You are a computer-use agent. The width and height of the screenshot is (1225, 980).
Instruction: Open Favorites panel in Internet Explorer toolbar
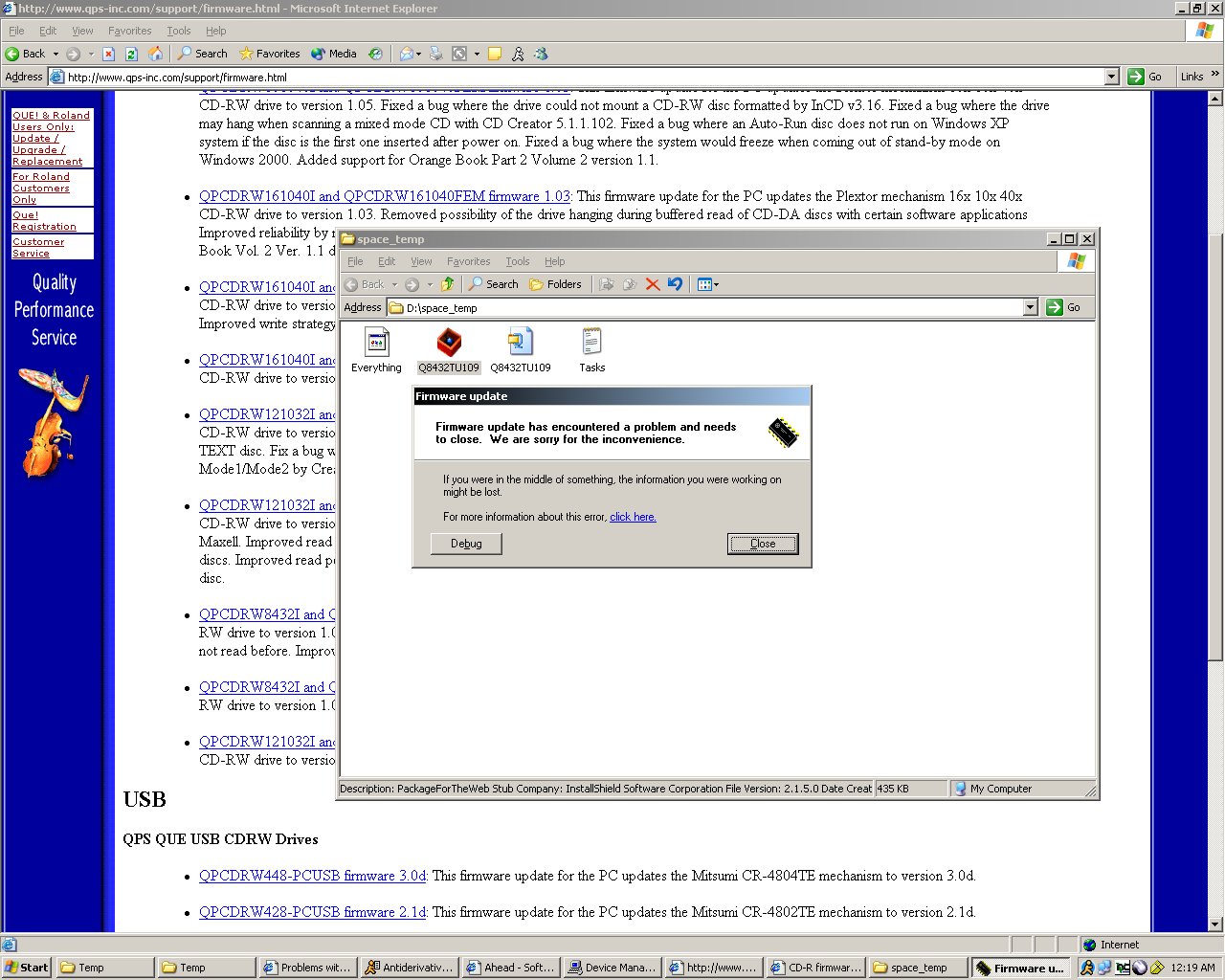269,54
